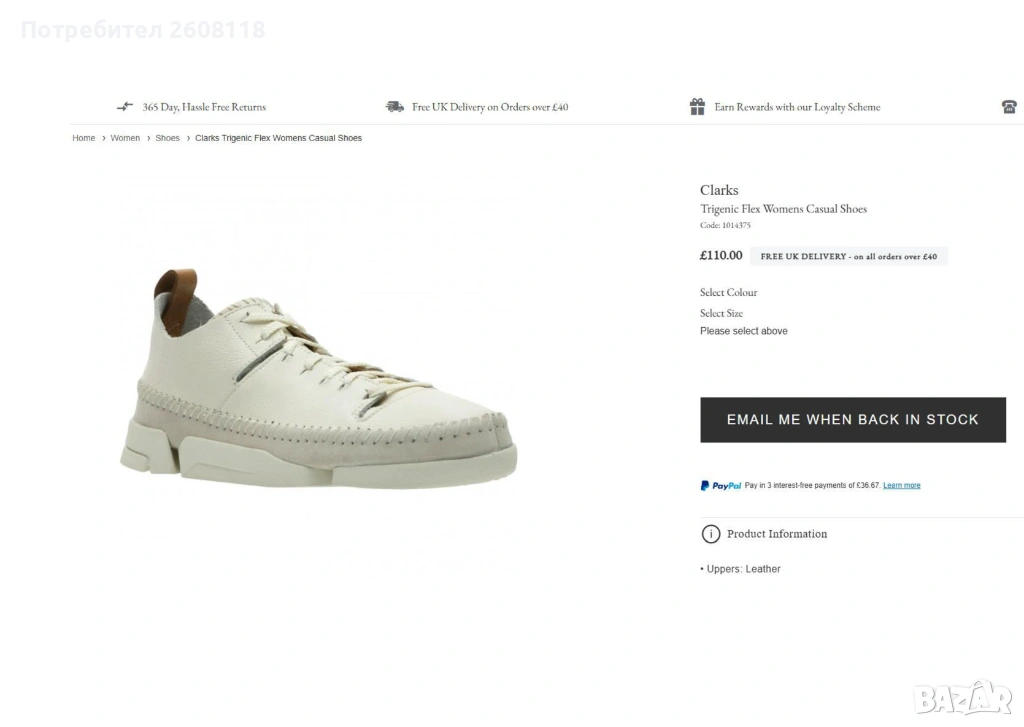Click the Bazar watermark logo

pos(962,698)
